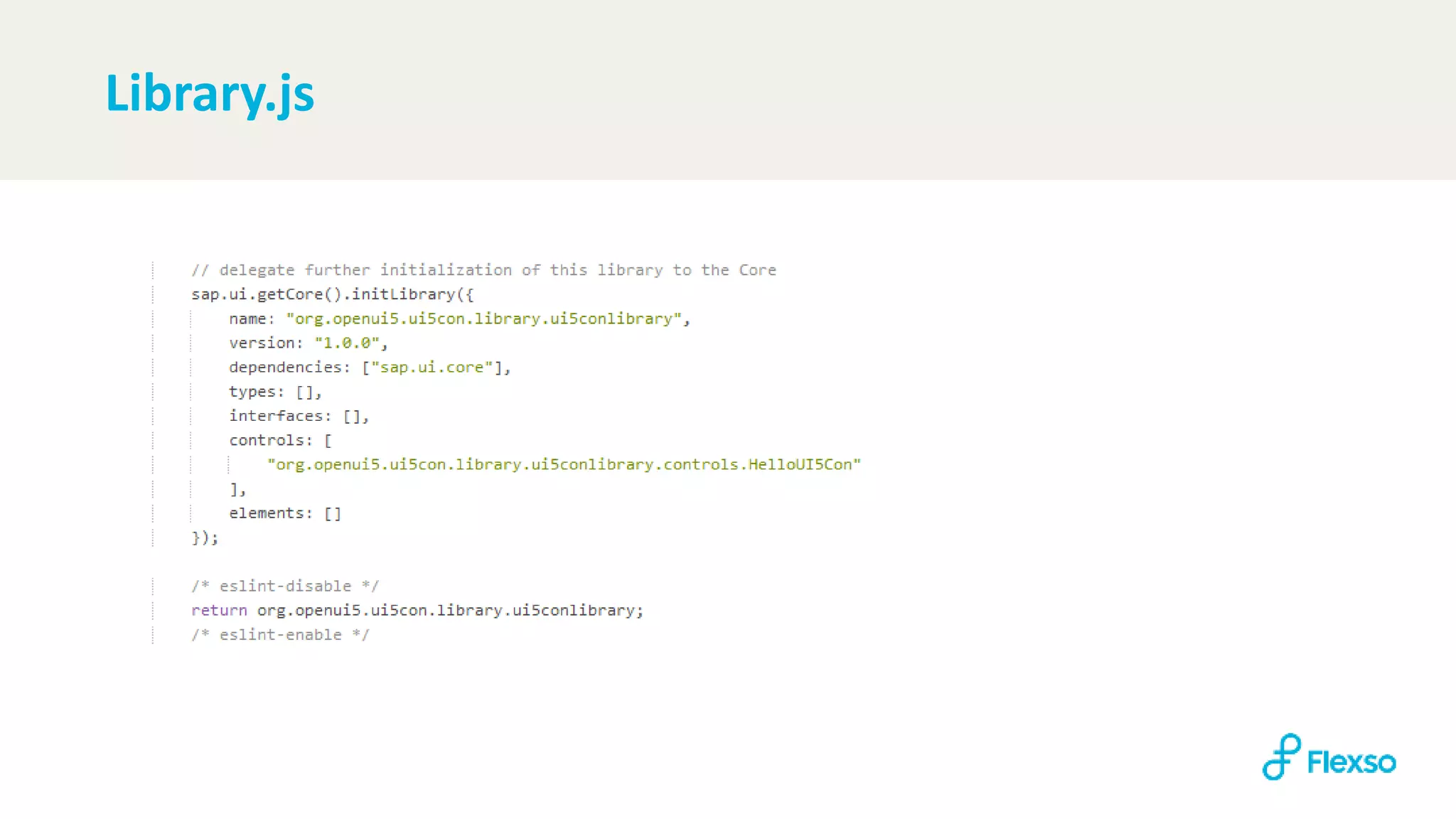Click the controls: [ line

280,441
